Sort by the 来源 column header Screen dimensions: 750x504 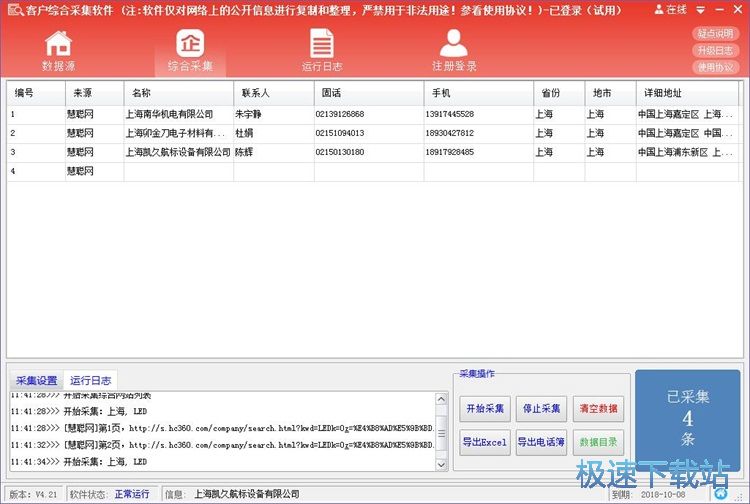[95, 93]
